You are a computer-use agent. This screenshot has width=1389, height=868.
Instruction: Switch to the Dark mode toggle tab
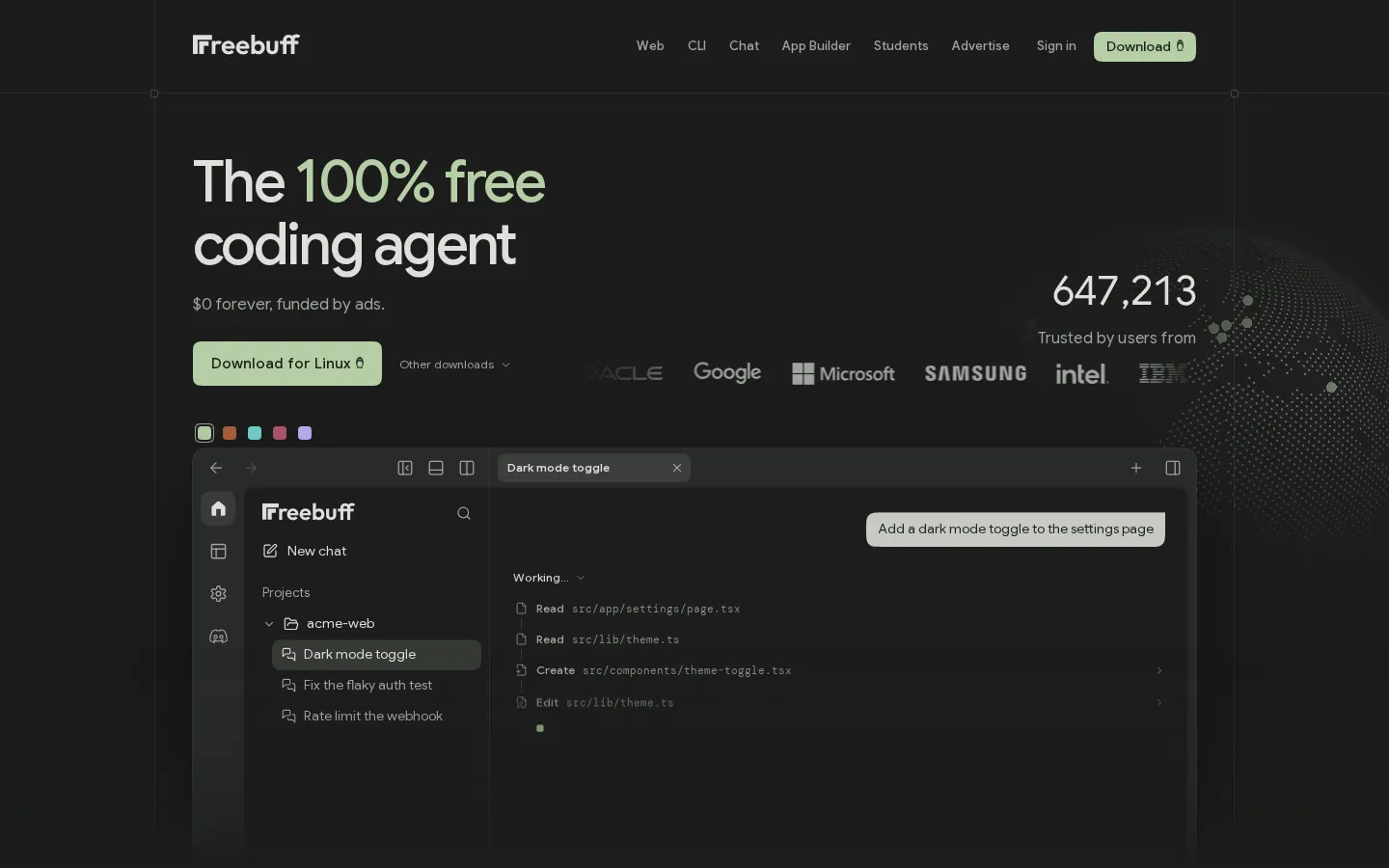pos(593,468)
